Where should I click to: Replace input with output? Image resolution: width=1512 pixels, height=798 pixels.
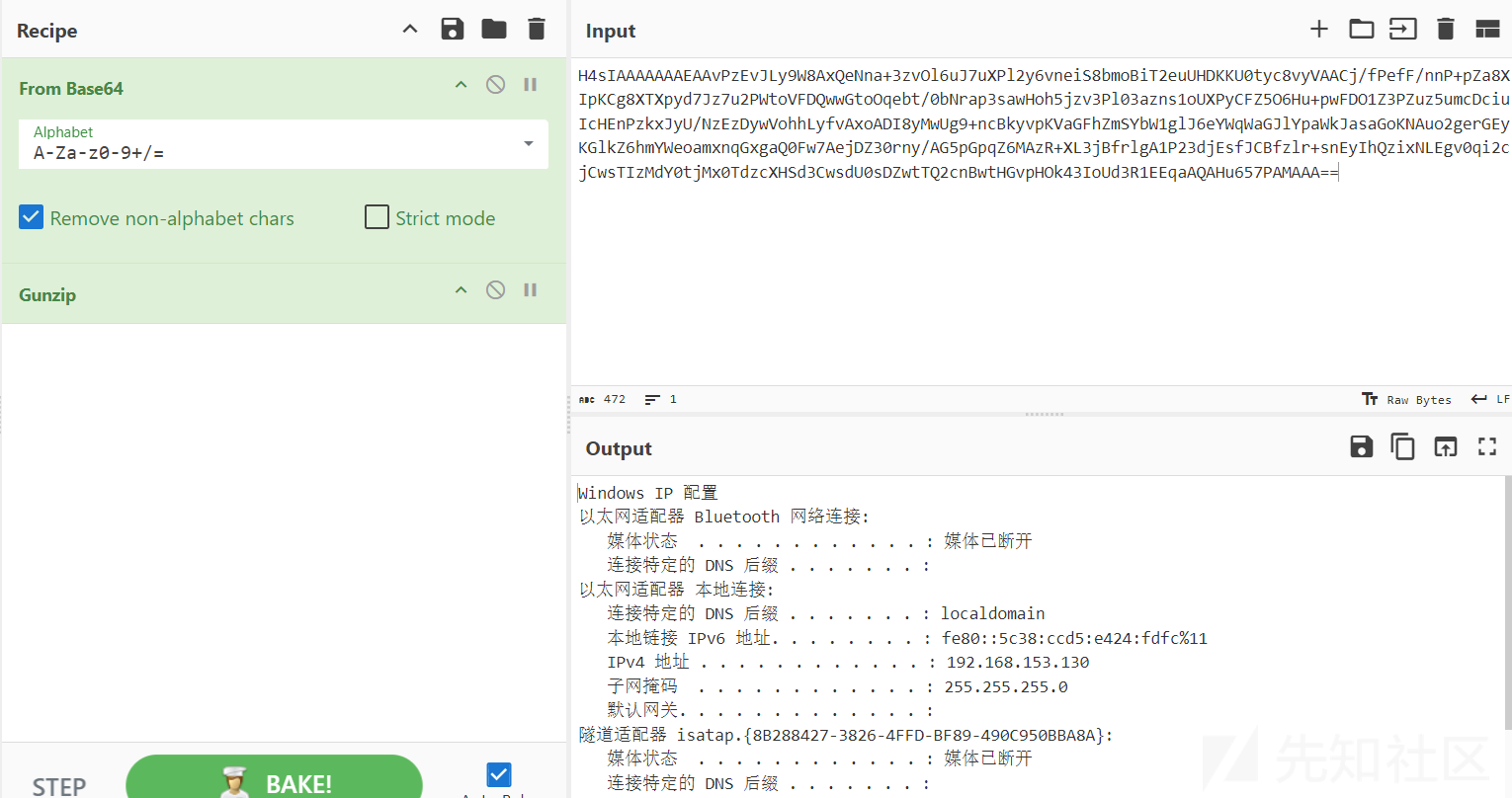pos(1446,446)
